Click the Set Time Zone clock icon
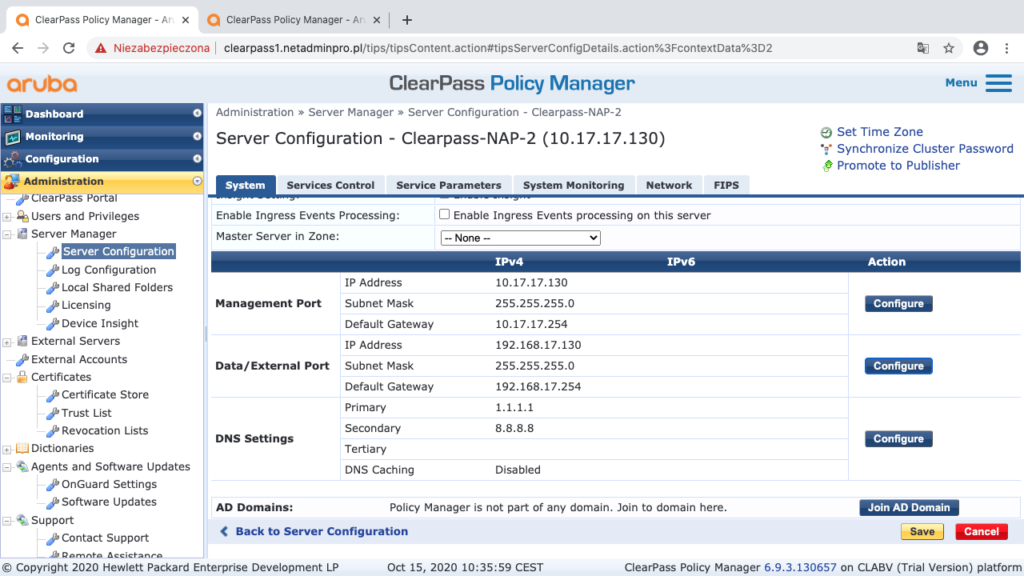Image resolution: width=1024 pixels, height=576 pixels. point(826,133)
